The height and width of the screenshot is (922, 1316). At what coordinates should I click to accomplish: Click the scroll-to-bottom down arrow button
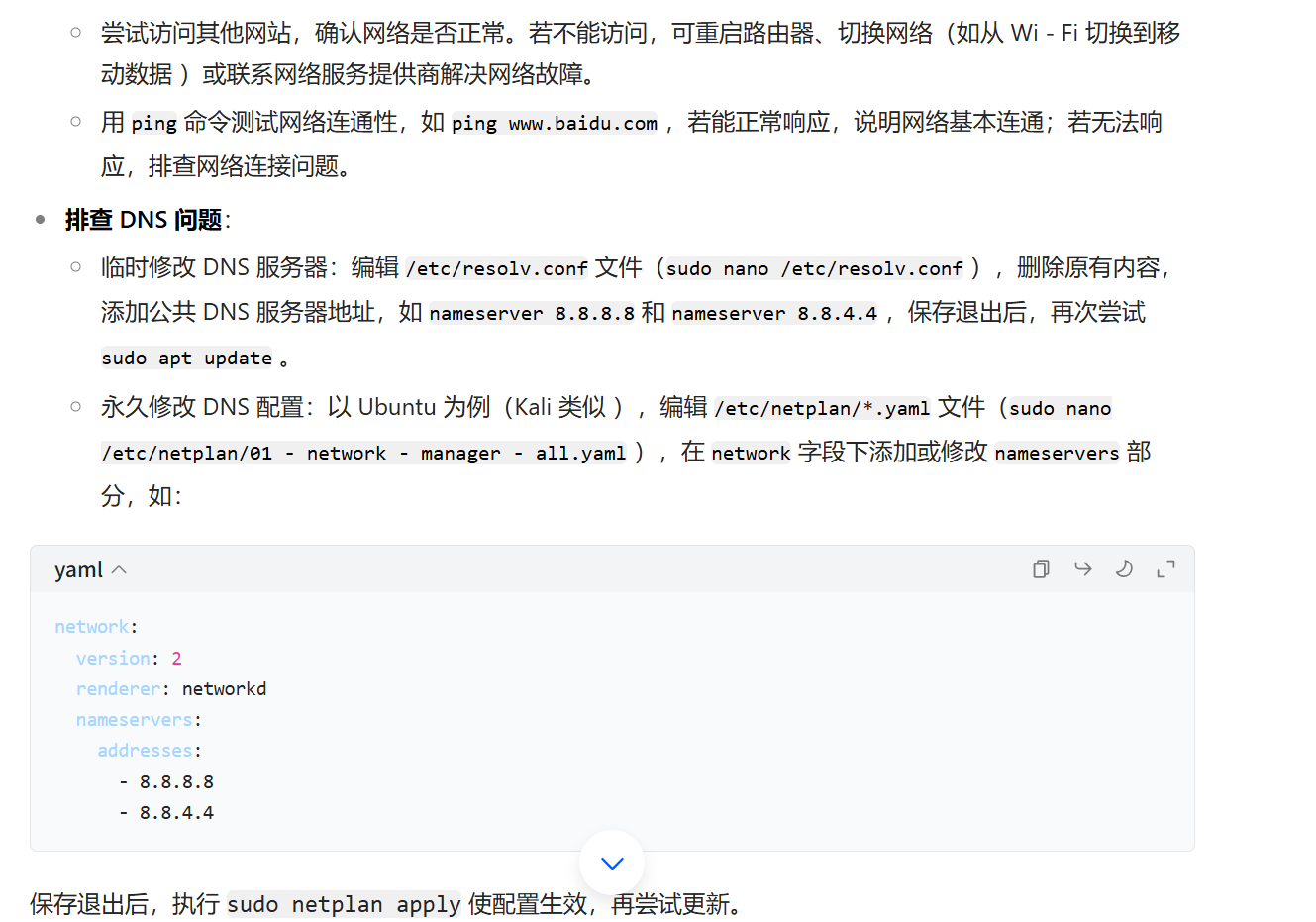click(612, 863)
